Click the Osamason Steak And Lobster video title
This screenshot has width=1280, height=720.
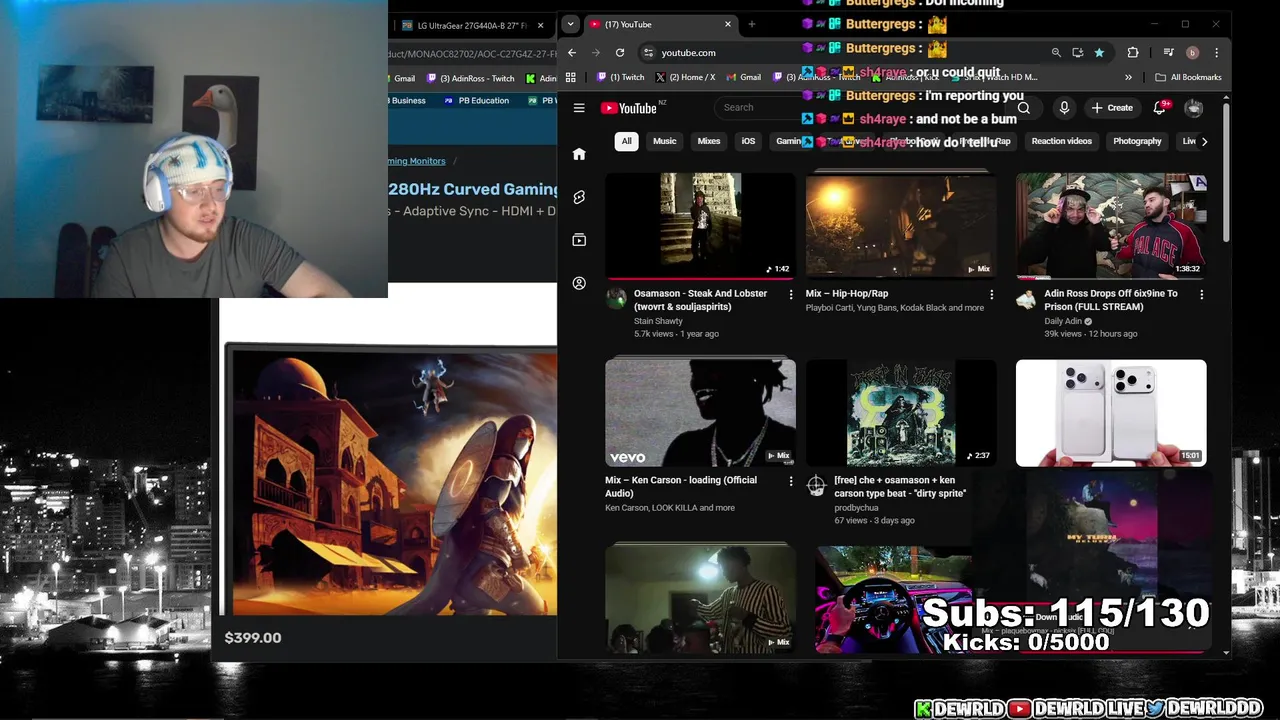[700, 300]
